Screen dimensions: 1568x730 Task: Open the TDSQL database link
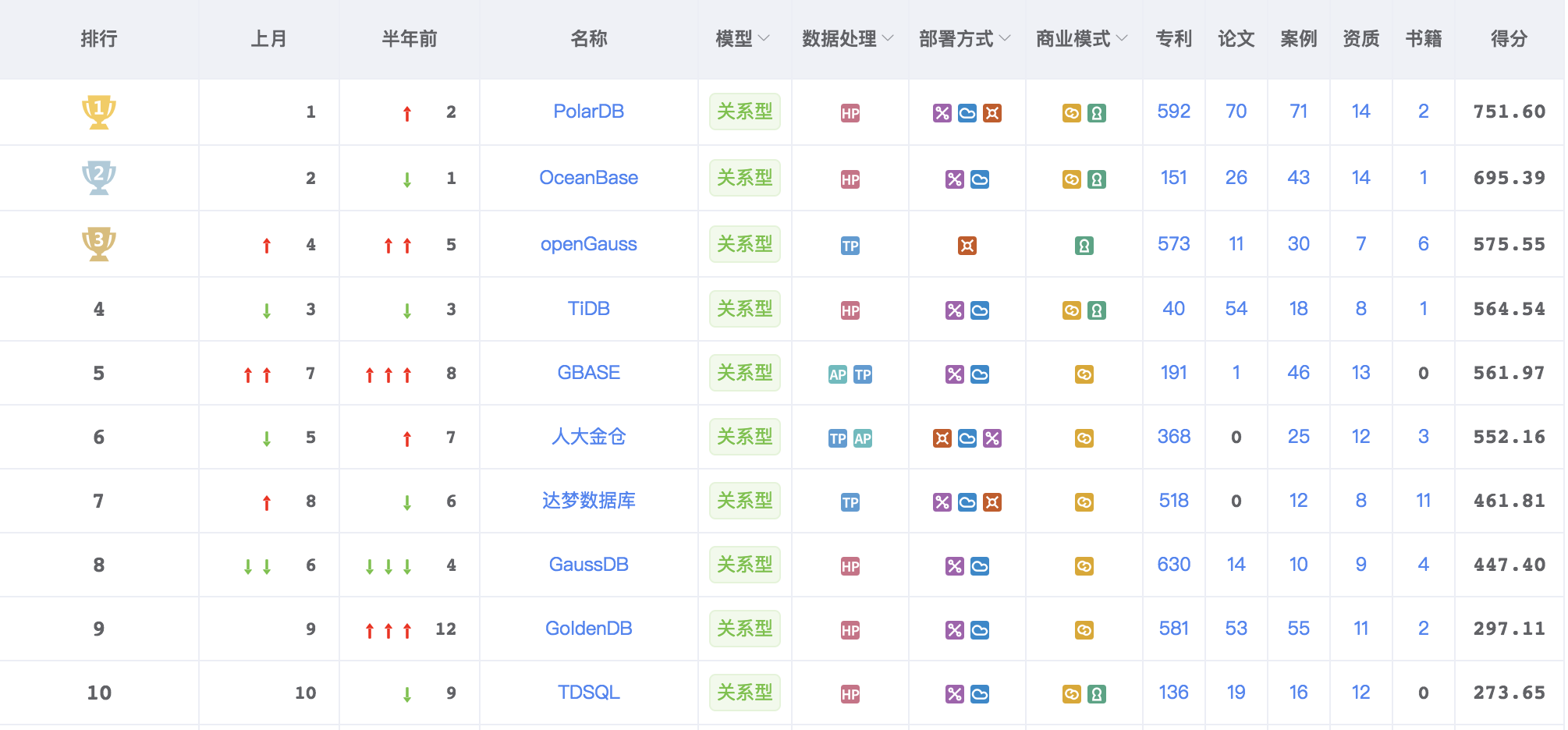(x=589, y=693)
